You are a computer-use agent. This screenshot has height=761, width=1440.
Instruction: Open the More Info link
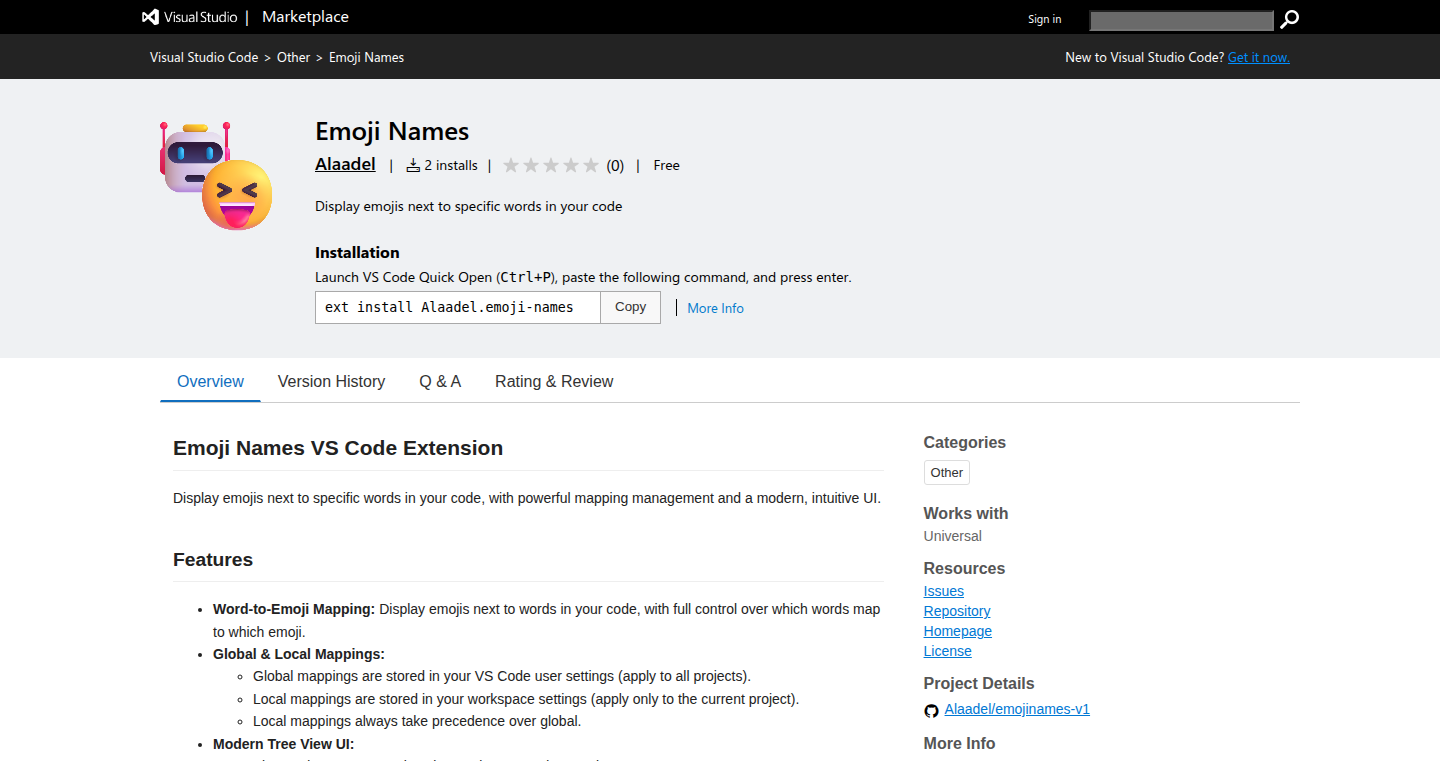coord(715,308)
